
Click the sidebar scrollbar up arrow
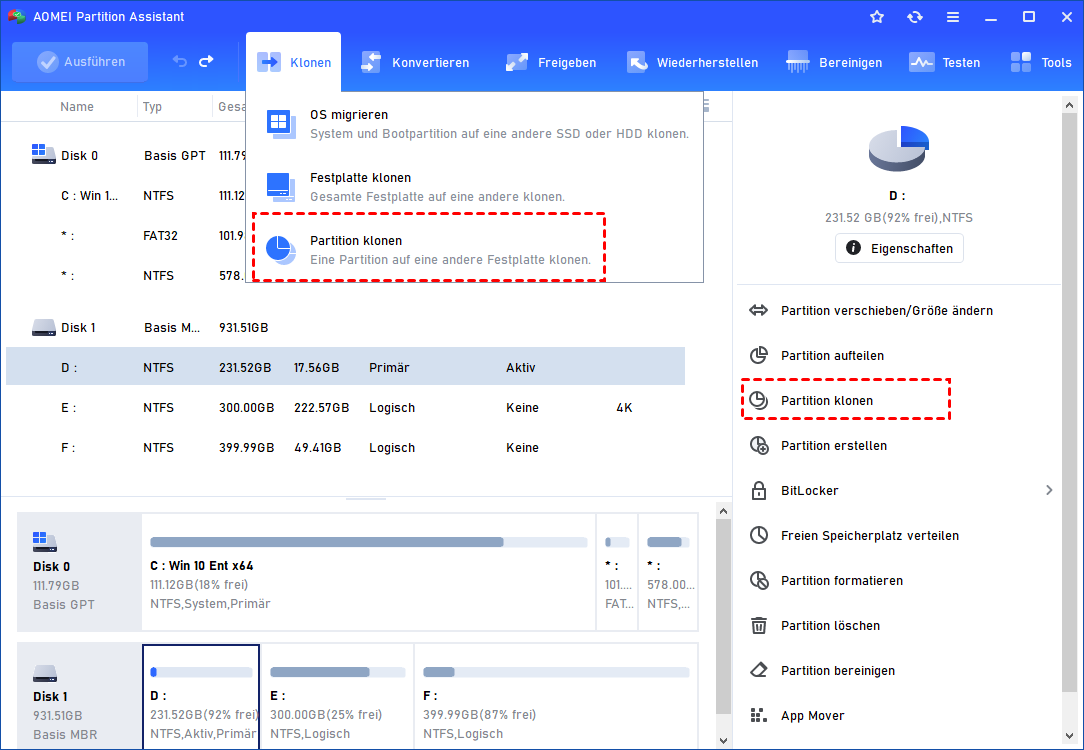click(x=1069, y=106)
